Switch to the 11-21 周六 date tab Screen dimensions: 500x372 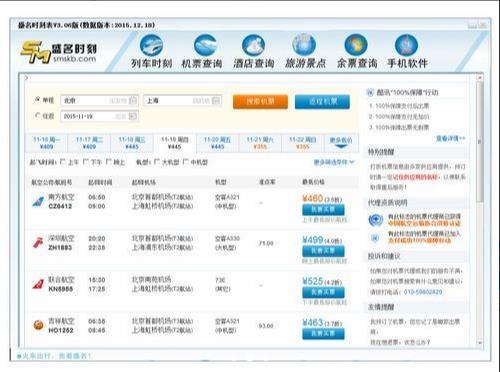click(260, 143)
